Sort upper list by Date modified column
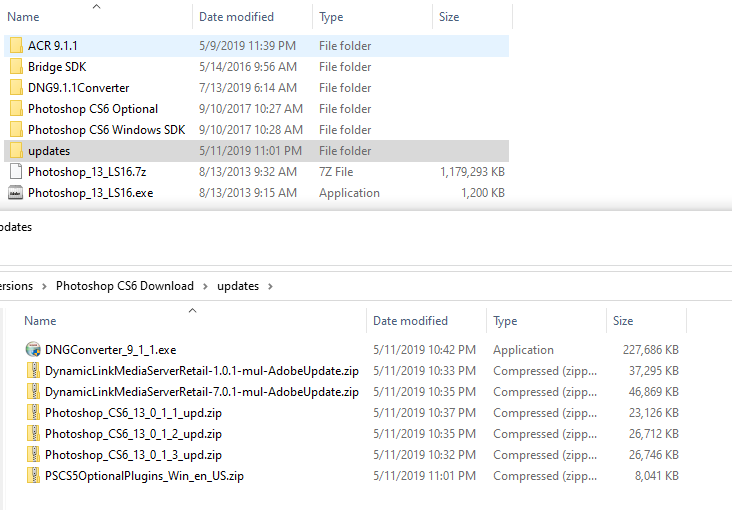The height and width of the screenshot is (510, 732). (x=238, y=17)
